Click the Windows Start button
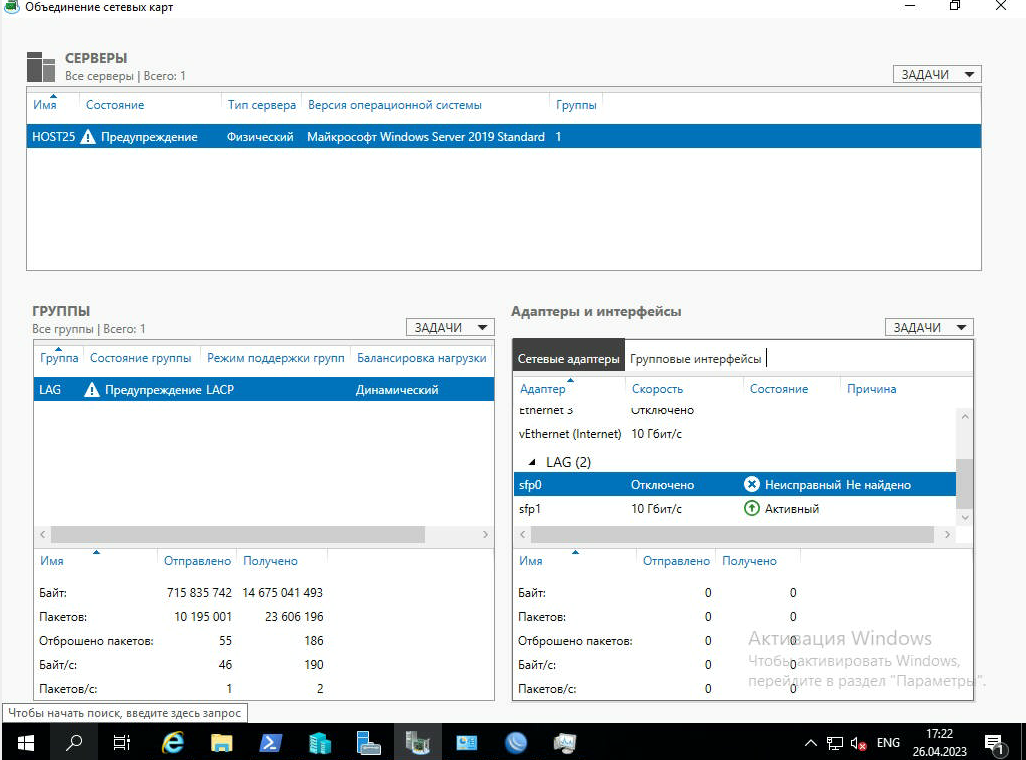This screenshot has width=1026, height=760. click(x=25, y=743)
